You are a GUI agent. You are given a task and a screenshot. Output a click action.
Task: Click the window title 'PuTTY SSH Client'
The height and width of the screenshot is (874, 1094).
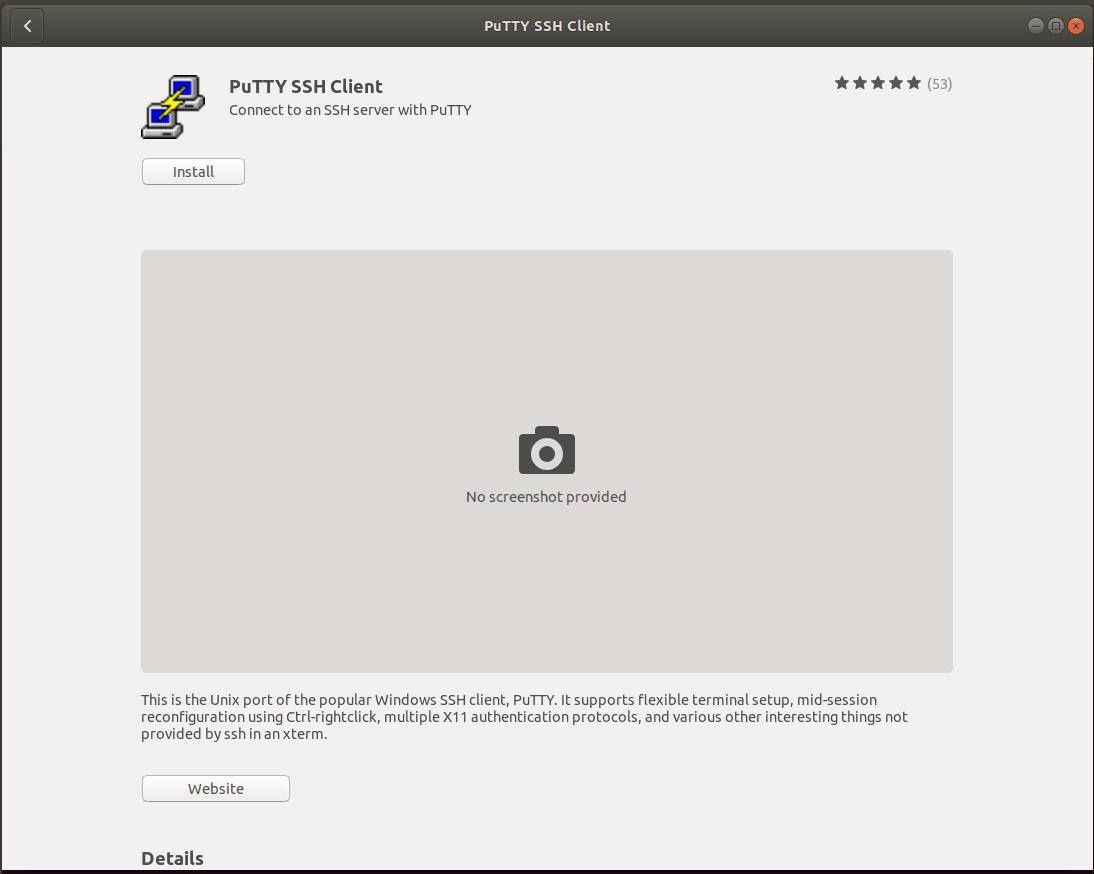[547, 26]
